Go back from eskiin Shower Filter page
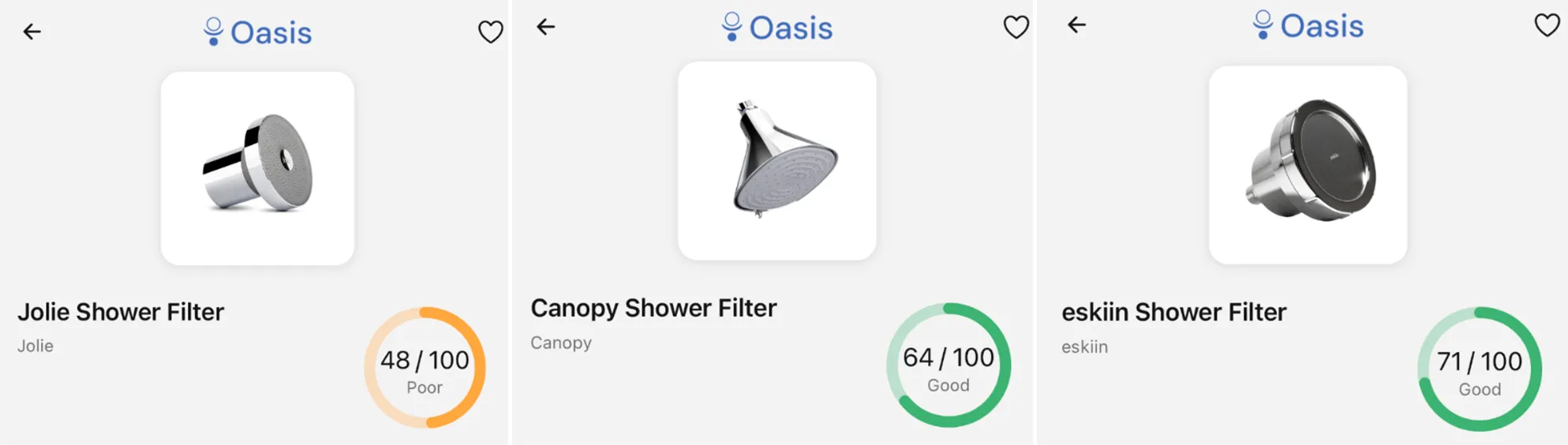The height and width of the screenshot is (445, 1568). tap(1077, 25)
